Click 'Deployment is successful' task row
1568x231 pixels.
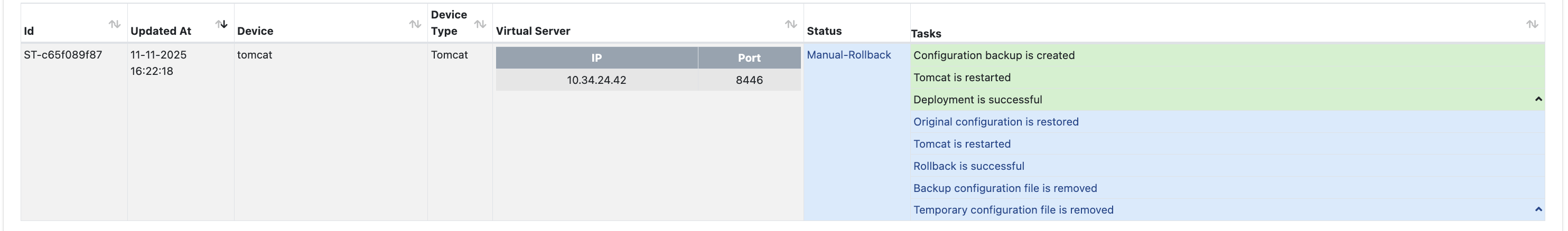(x=977, y=100)
